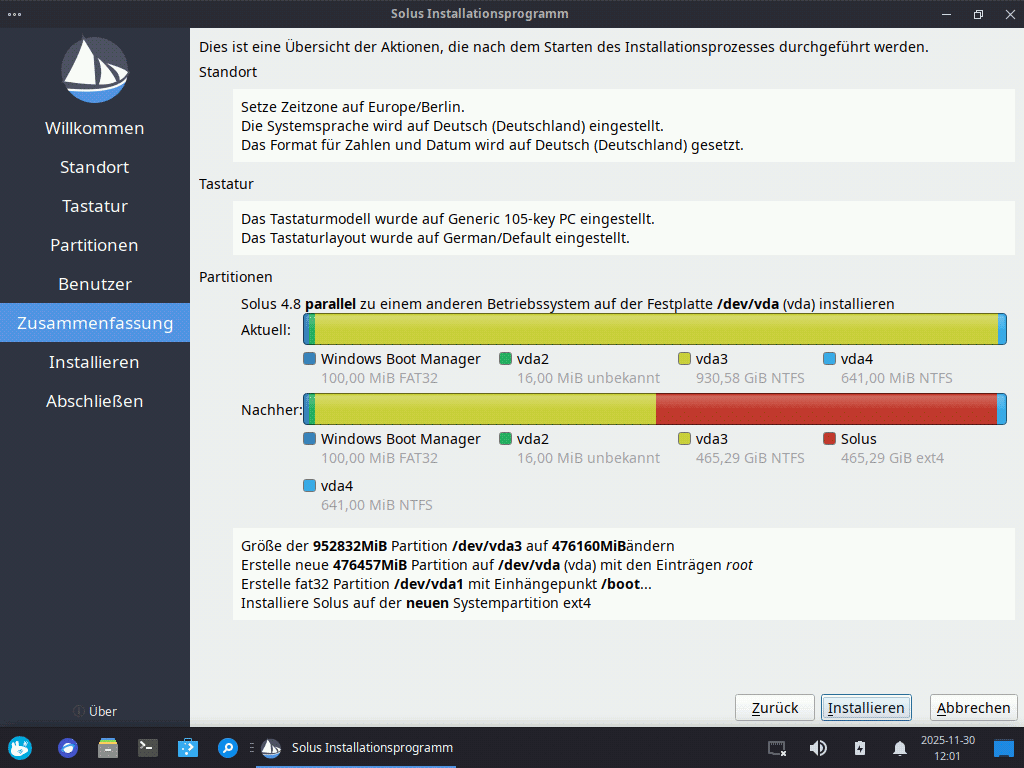Click the Tastaturmodell Generic 105-key line
The image size is (1024, 768).
click(x=447, y=219)
